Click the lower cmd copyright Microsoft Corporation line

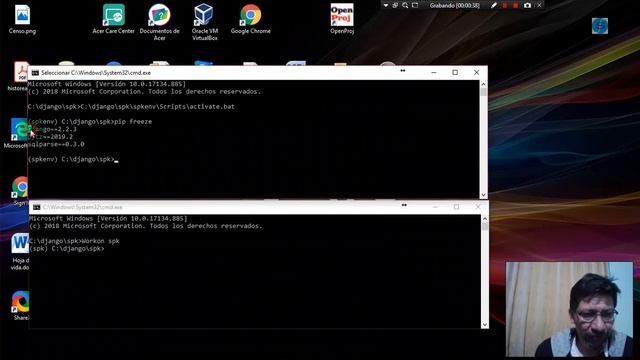coord(146,226)
